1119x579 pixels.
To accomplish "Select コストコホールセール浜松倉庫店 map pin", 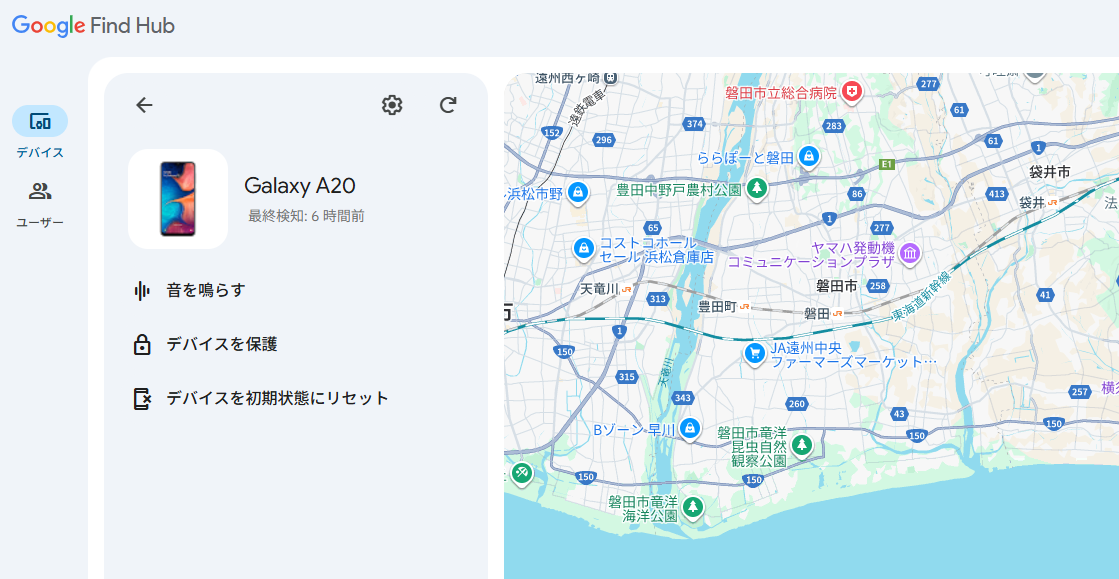I will tap(583, 247).
